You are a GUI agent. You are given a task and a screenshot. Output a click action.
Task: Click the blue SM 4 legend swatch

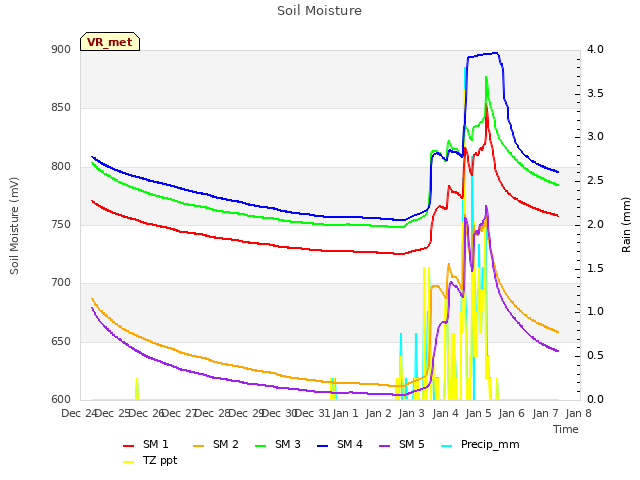(323, 446)
